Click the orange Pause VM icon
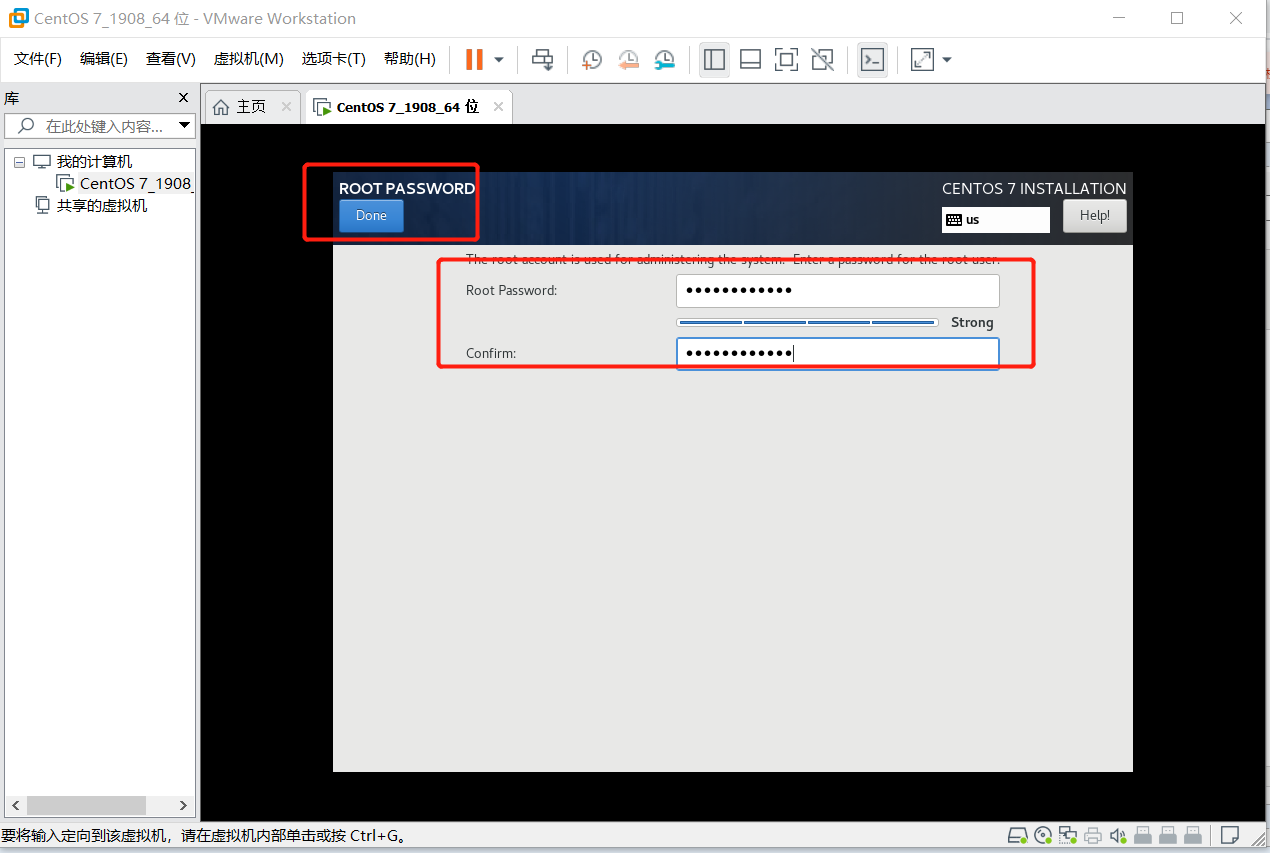 click(474, 60)
